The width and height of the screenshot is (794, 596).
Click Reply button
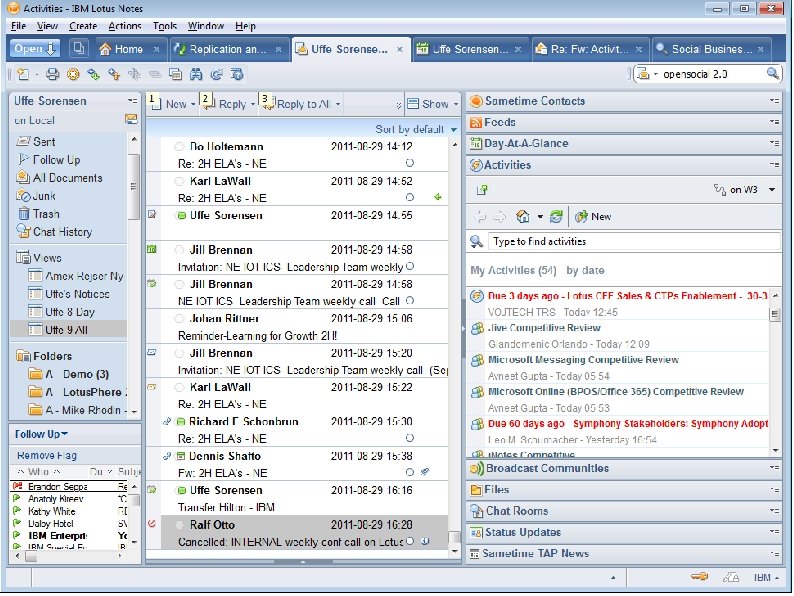coord(225,103)
